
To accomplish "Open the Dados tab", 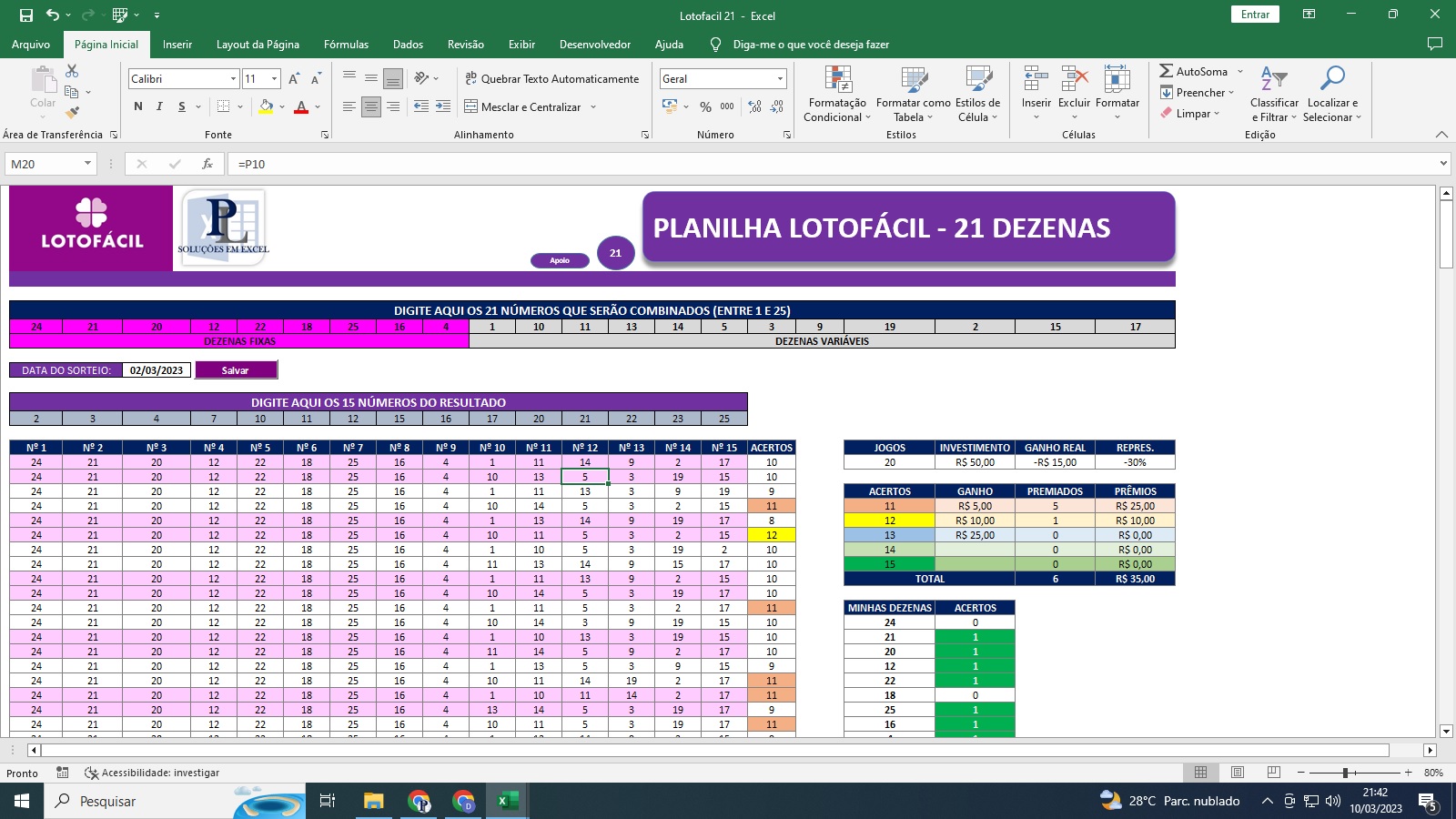I will click(408, 44).
